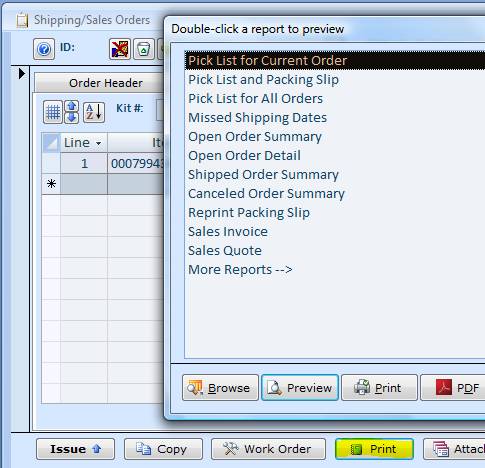485x468 pixels.
Task: Click the Browse button
Action: pyautogui.click(x=220, y=387)
